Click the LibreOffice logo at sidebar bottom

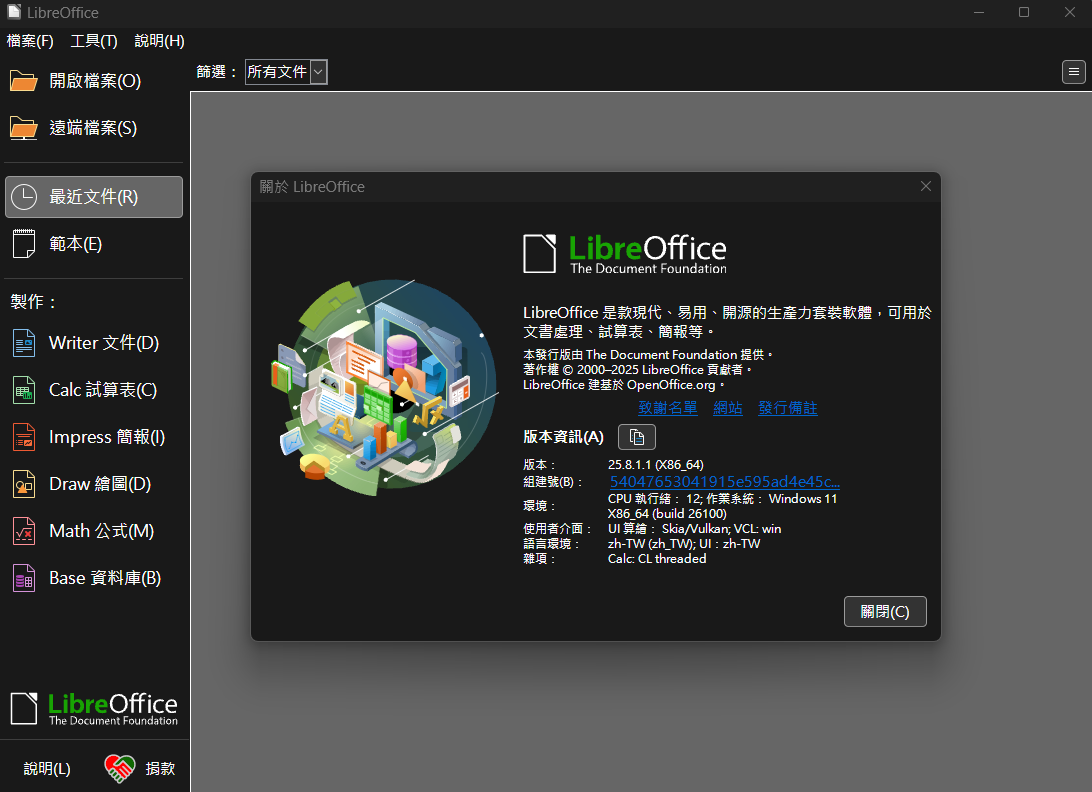pyautogui.click(x=94, y=708)
